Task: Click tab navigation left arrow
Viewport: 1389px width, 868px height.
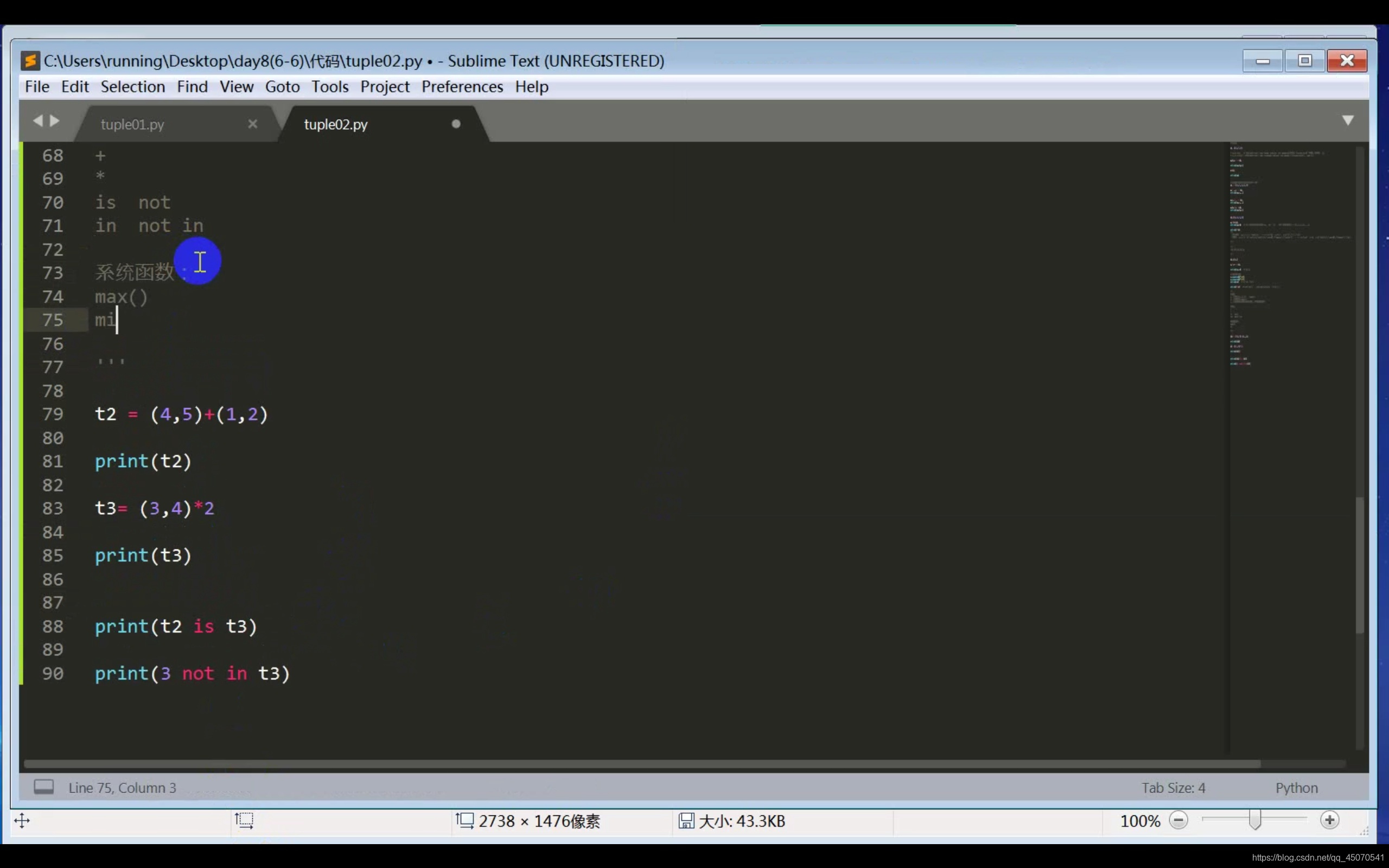Action: point(38,120)
